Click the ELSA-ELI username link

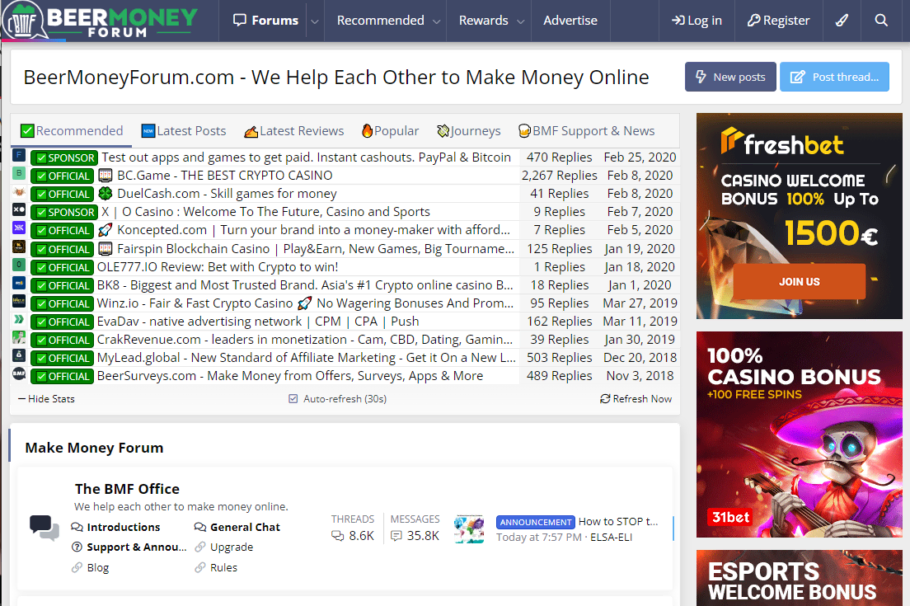(611, 537)
